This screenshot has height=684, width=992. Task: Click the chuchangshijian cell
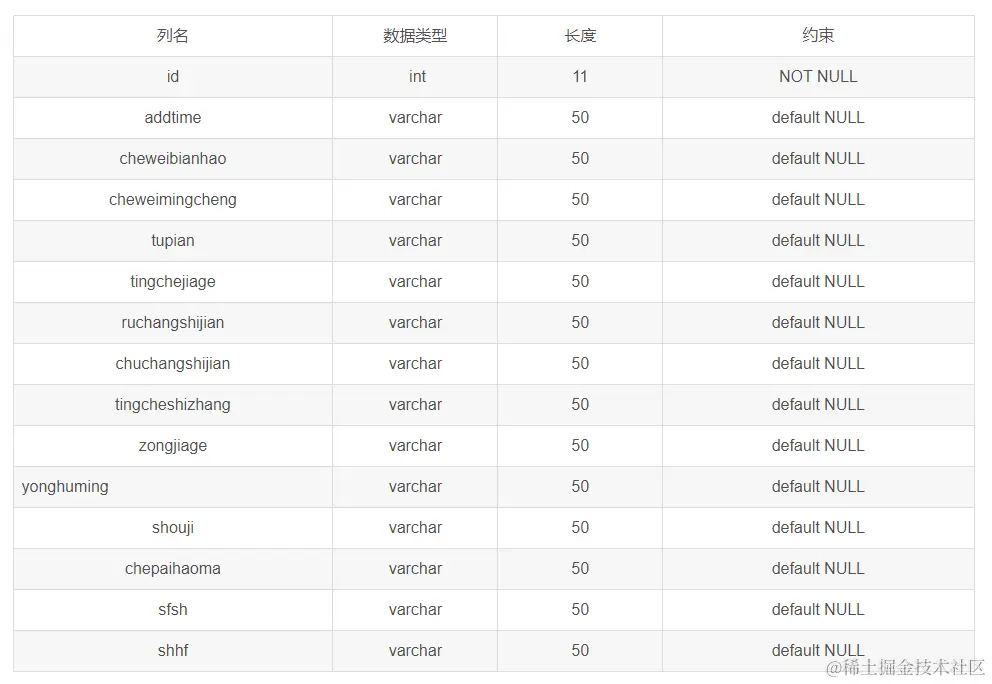[173, 364]
